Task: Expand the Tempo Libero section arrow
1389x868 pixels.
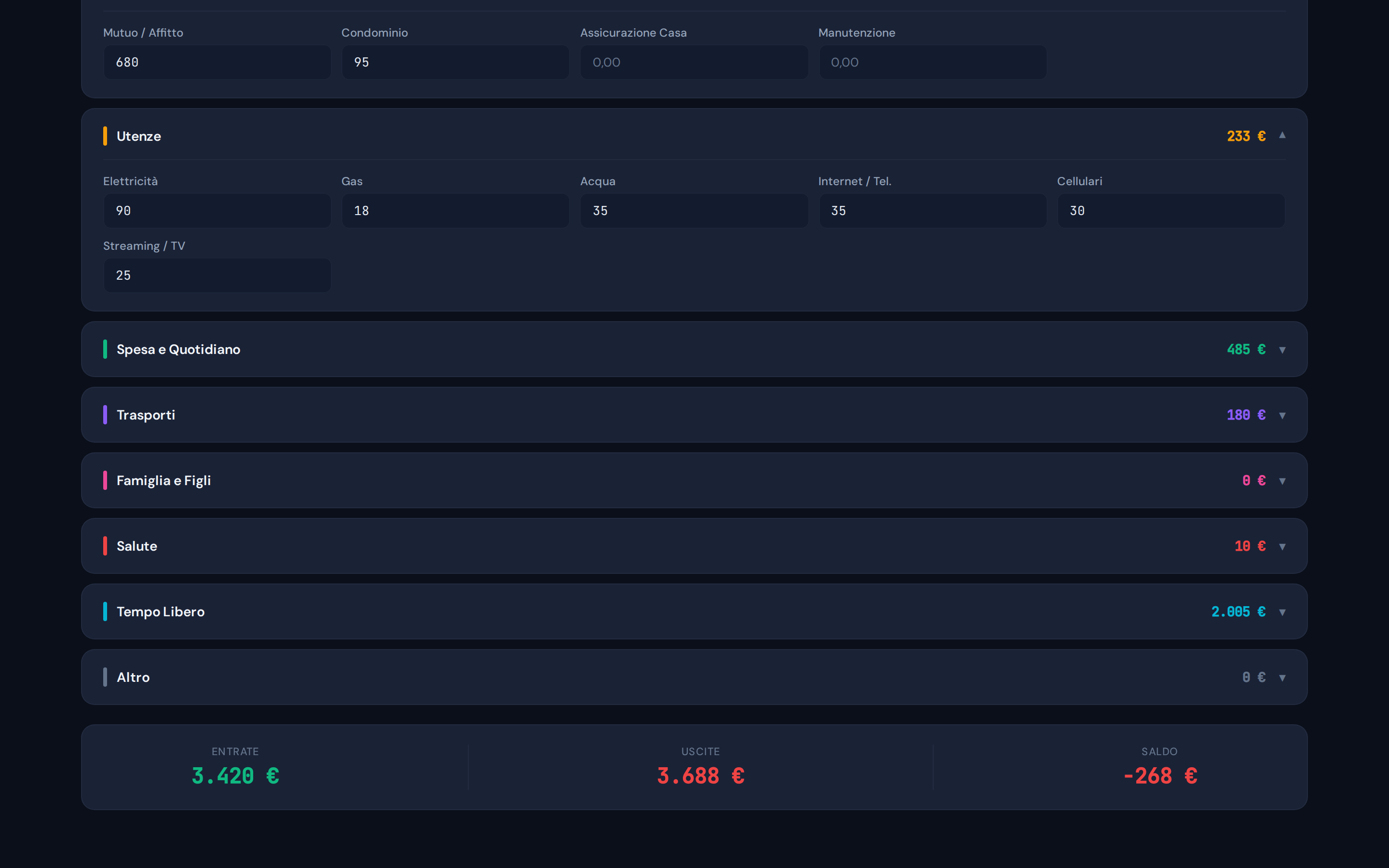Action: [1281, 612]
